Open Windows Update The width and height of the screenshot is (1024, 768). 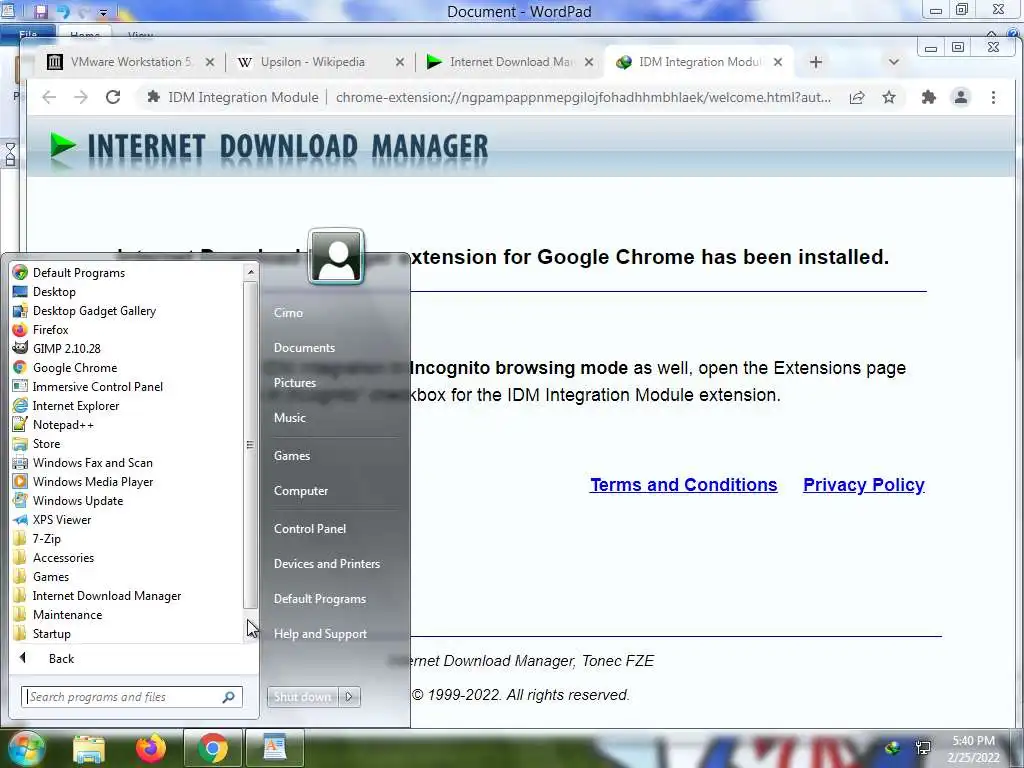tap(78, 500)
